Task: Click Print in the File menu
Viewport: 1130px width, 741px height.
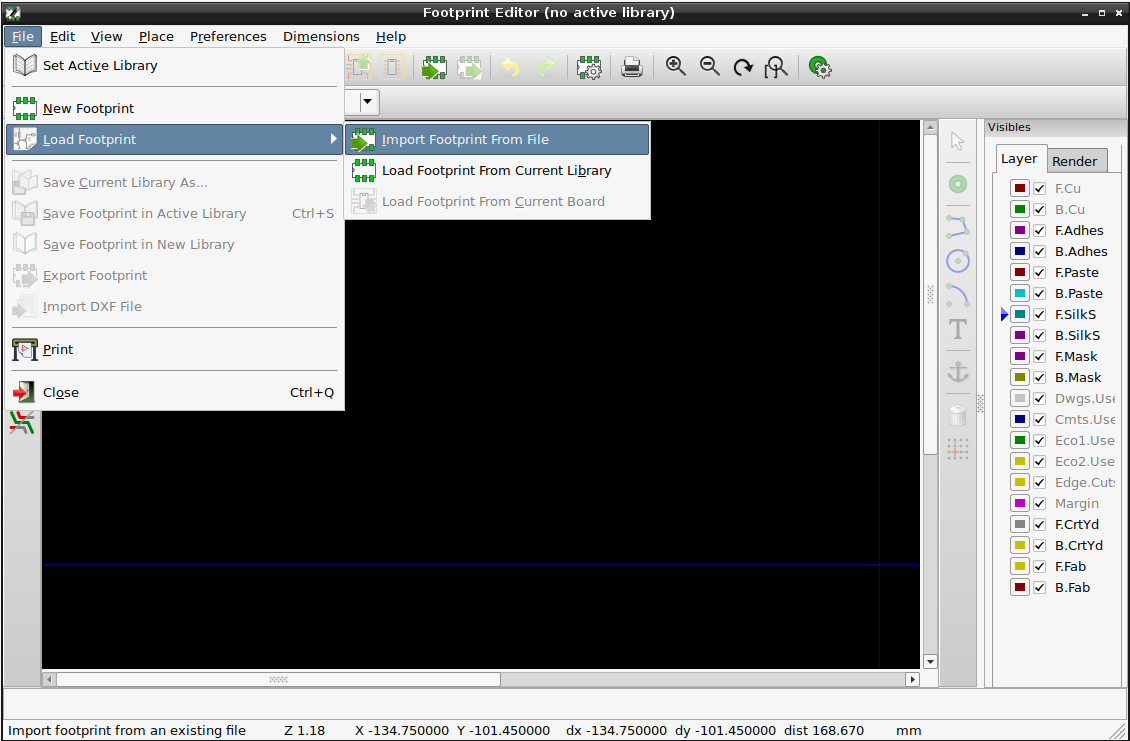Action: pos(174,350)
